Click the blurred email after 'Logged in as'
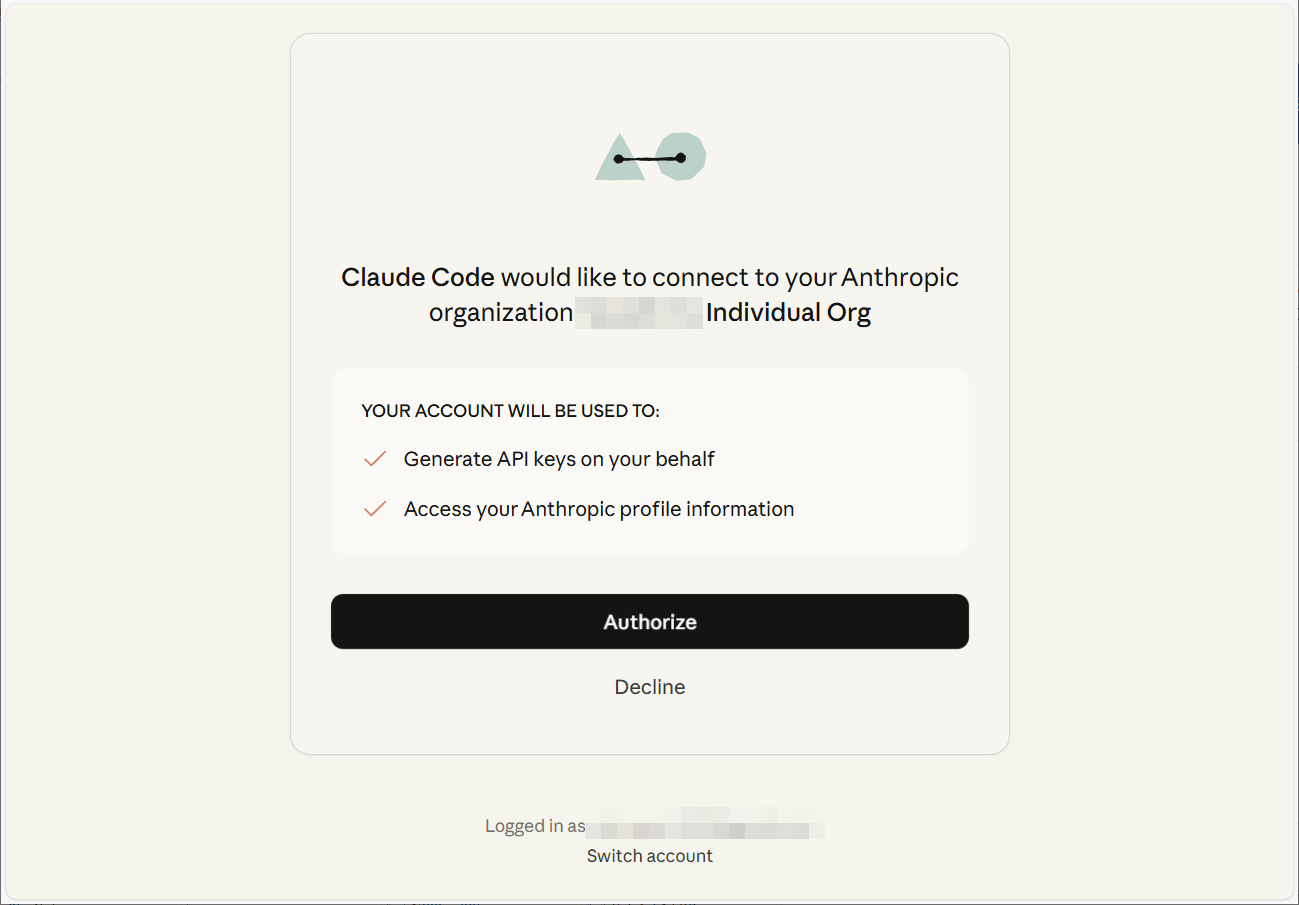Screen dimensions: 1299x905 706,828
